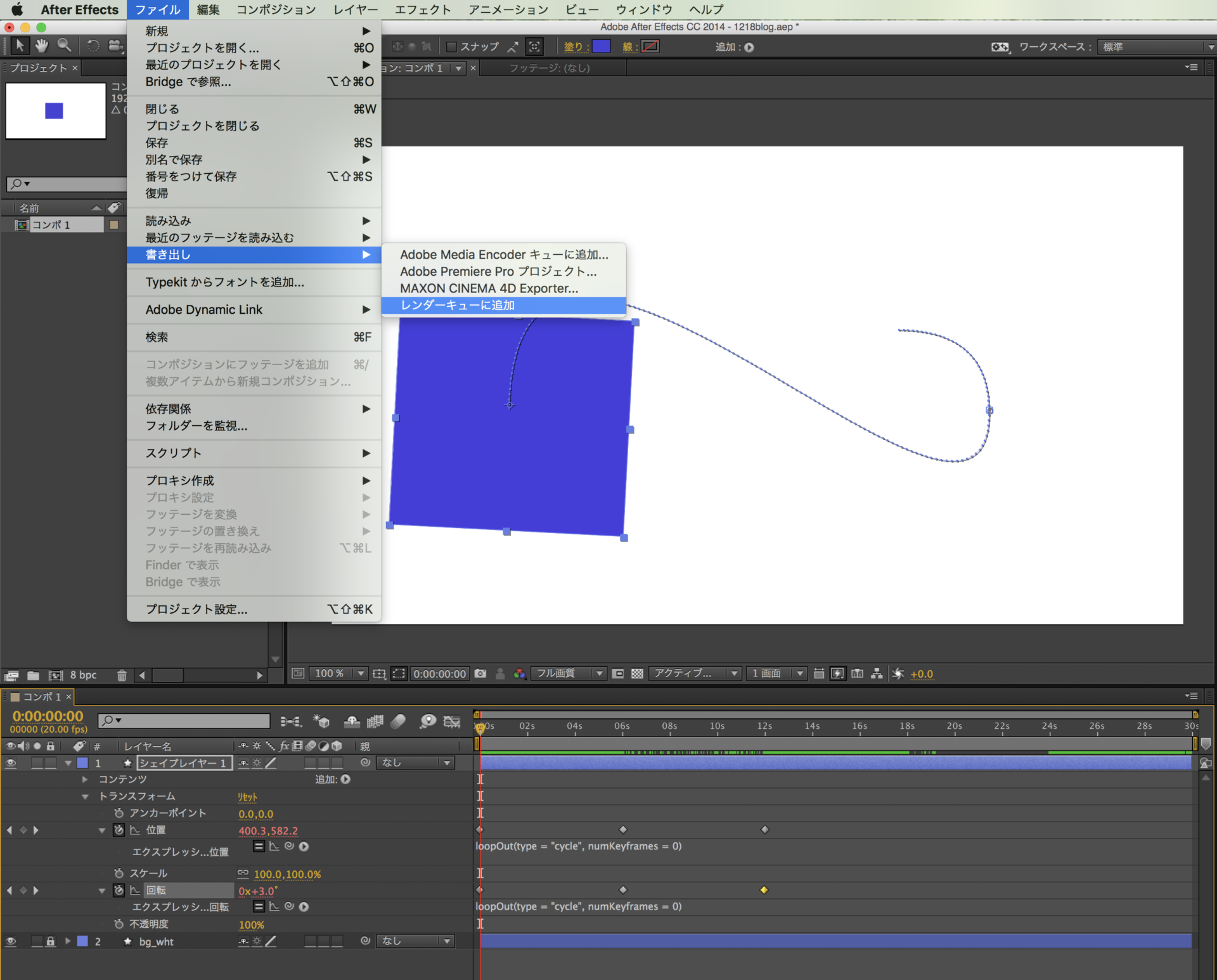Open show channel RGB color icon
Image resolution: width=1217 pixels, height=980 pixels.
point(520,673)
